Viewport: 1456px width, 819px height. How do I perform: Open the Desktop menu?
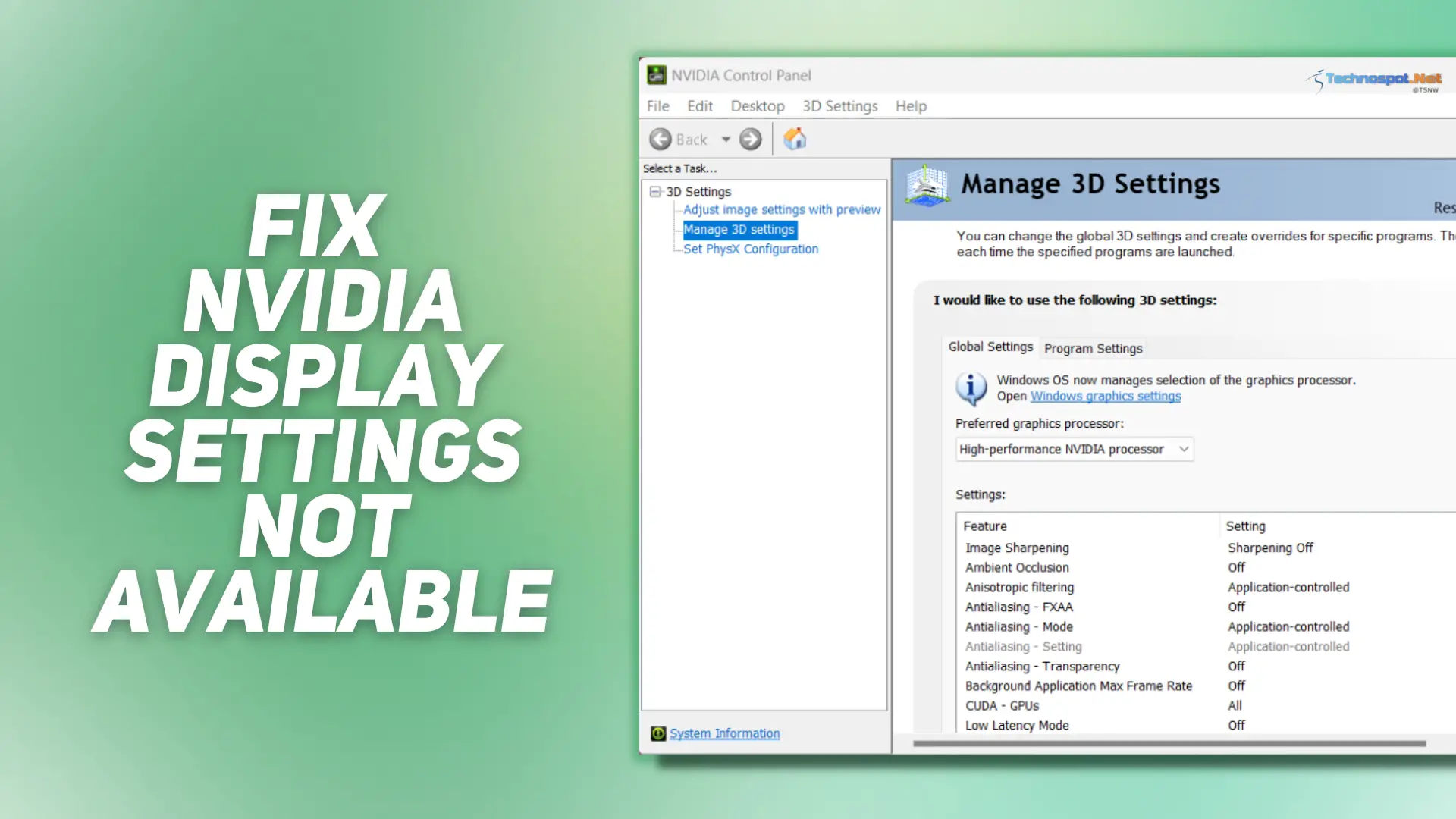tap(757, 106)
